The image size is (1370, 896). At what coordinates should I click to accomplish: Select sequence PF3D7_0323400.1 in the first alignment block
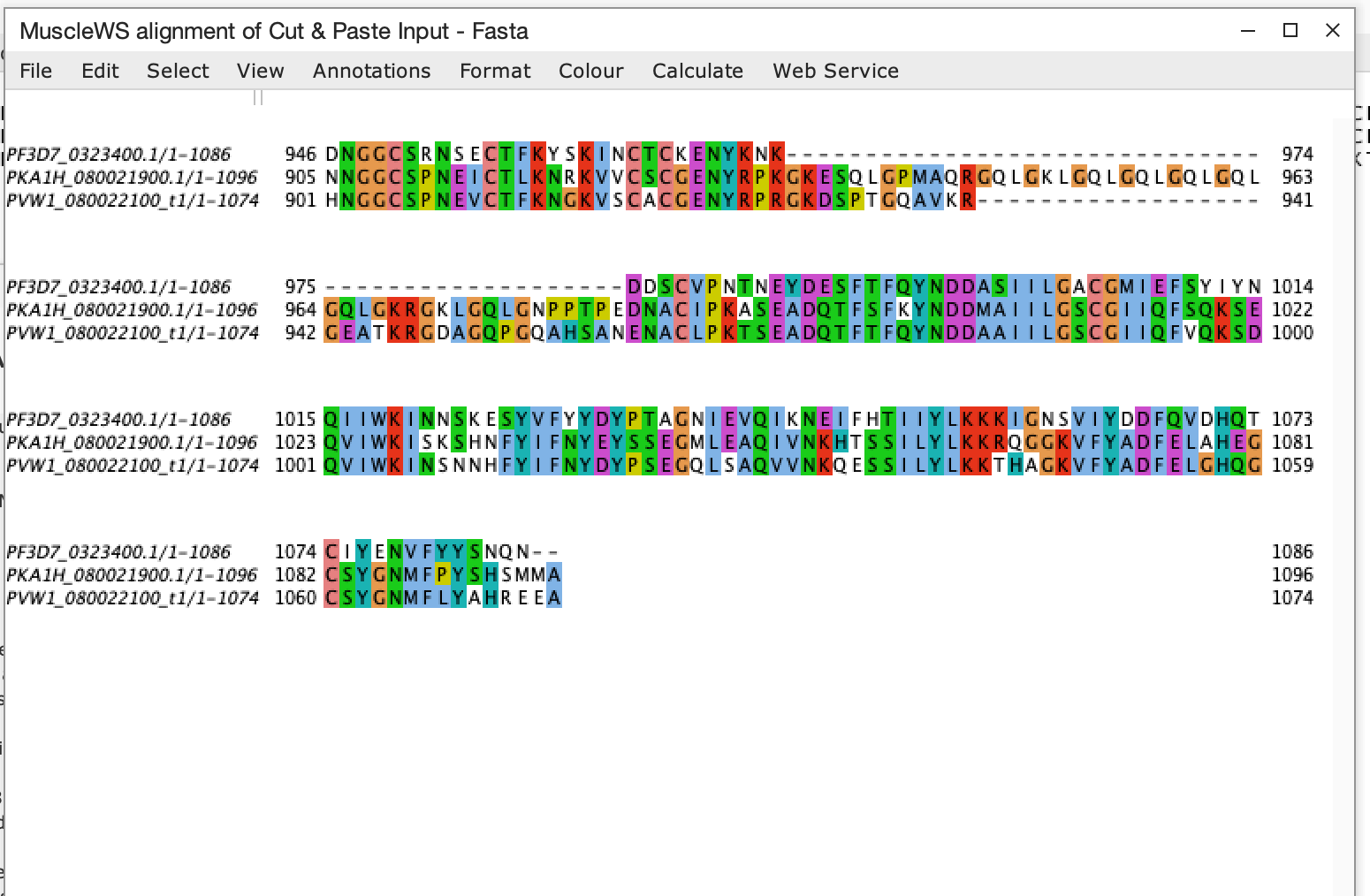(x=118, y=155)
